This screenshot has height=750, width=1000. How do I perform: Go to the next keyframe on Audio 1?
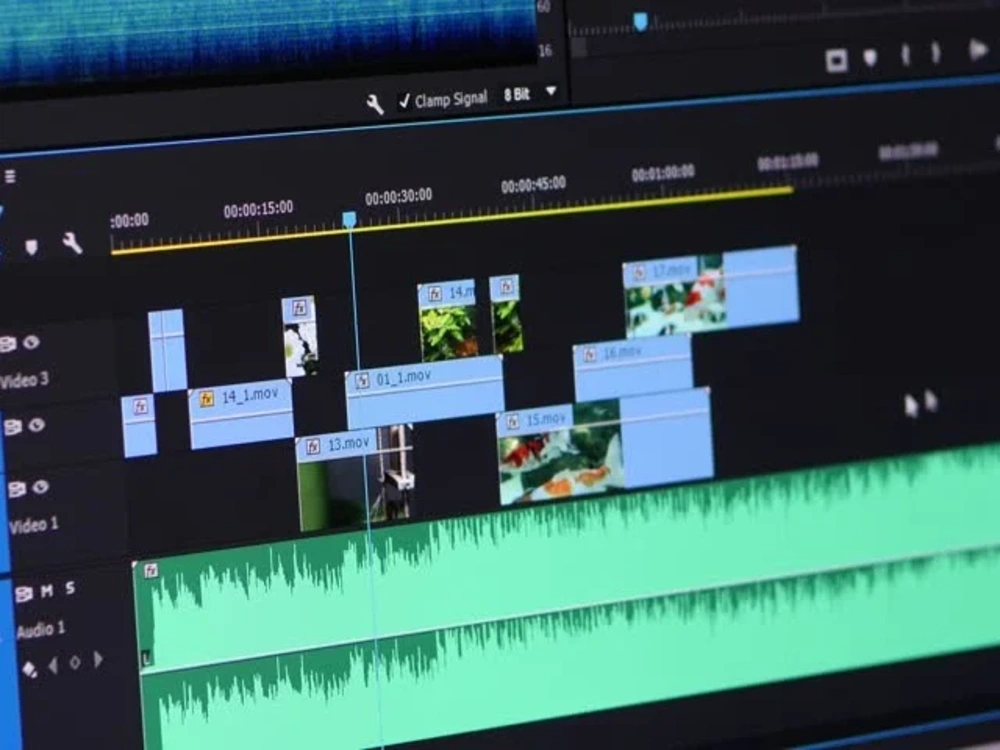[x=98, y=659]
